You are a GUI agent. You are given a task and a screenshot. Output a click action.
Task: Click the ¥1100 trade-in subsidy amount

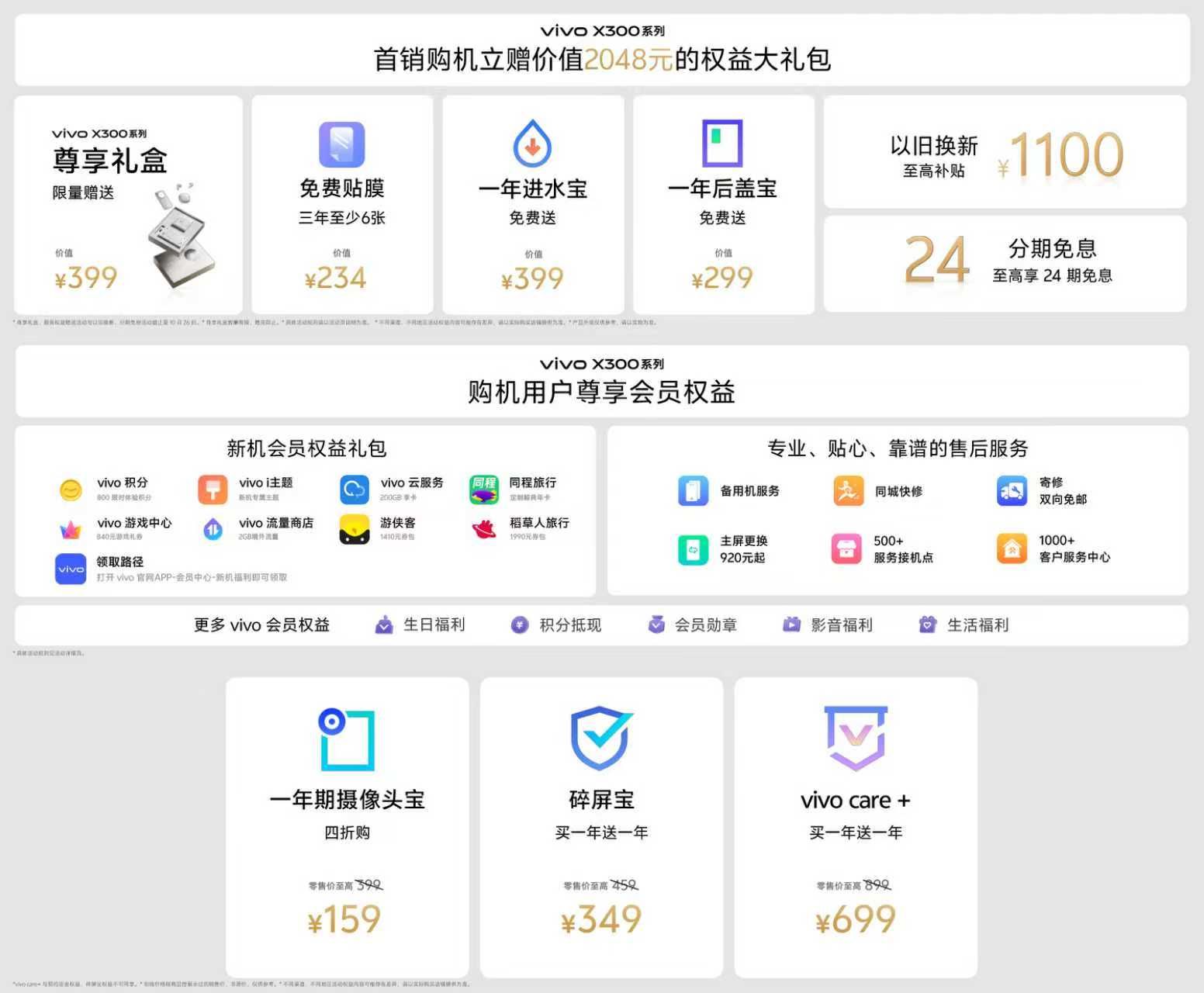pyautogui.click(x=1060, y=154)
